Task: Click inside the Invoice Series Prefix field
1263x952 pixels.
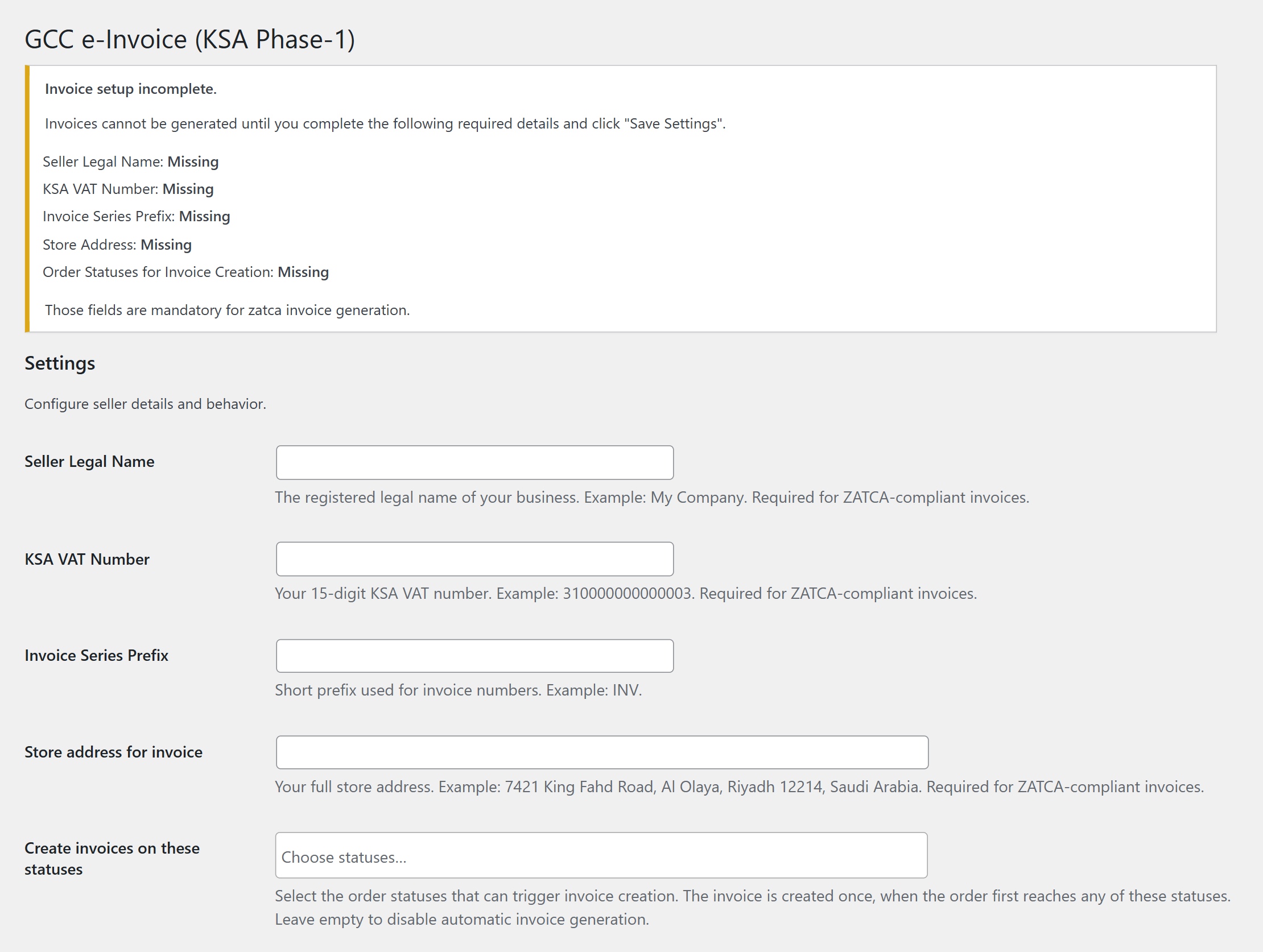Action: [474, 655]
